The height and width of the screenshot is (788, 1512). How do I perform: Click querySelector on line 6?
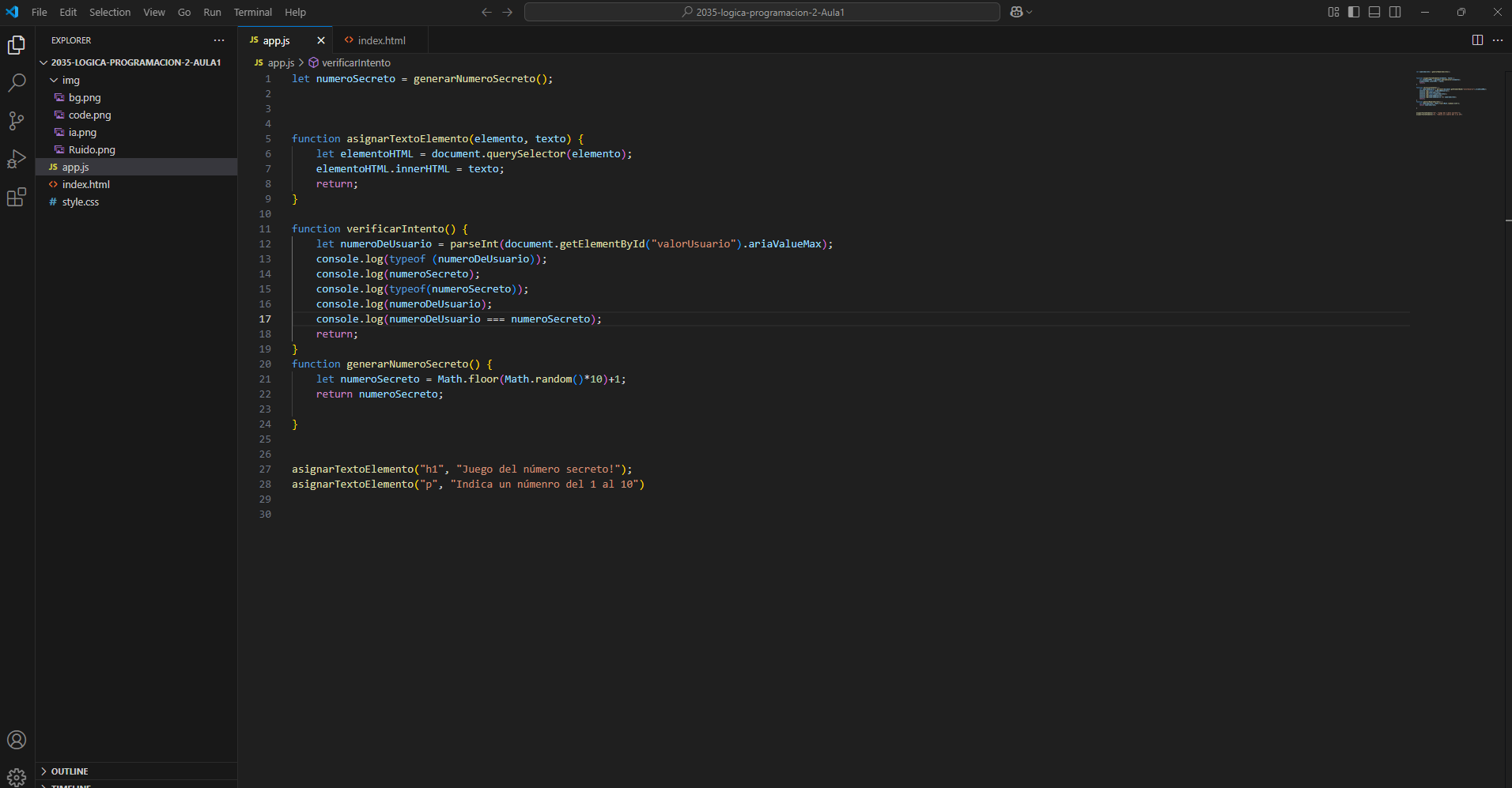point(526,154)
